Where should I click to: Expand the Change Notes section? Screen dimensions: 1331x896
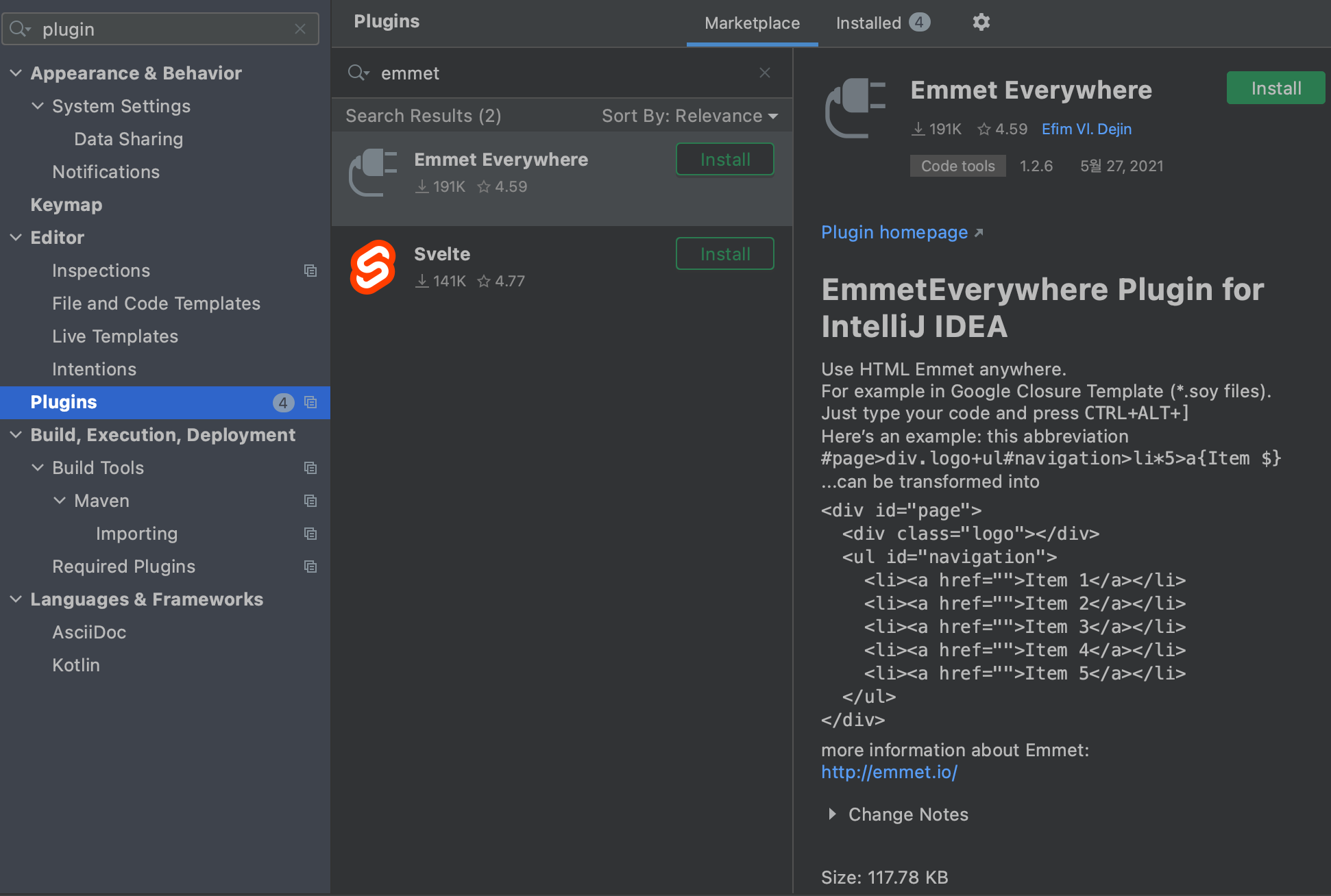pyautogui.click(x=832, y=814)
